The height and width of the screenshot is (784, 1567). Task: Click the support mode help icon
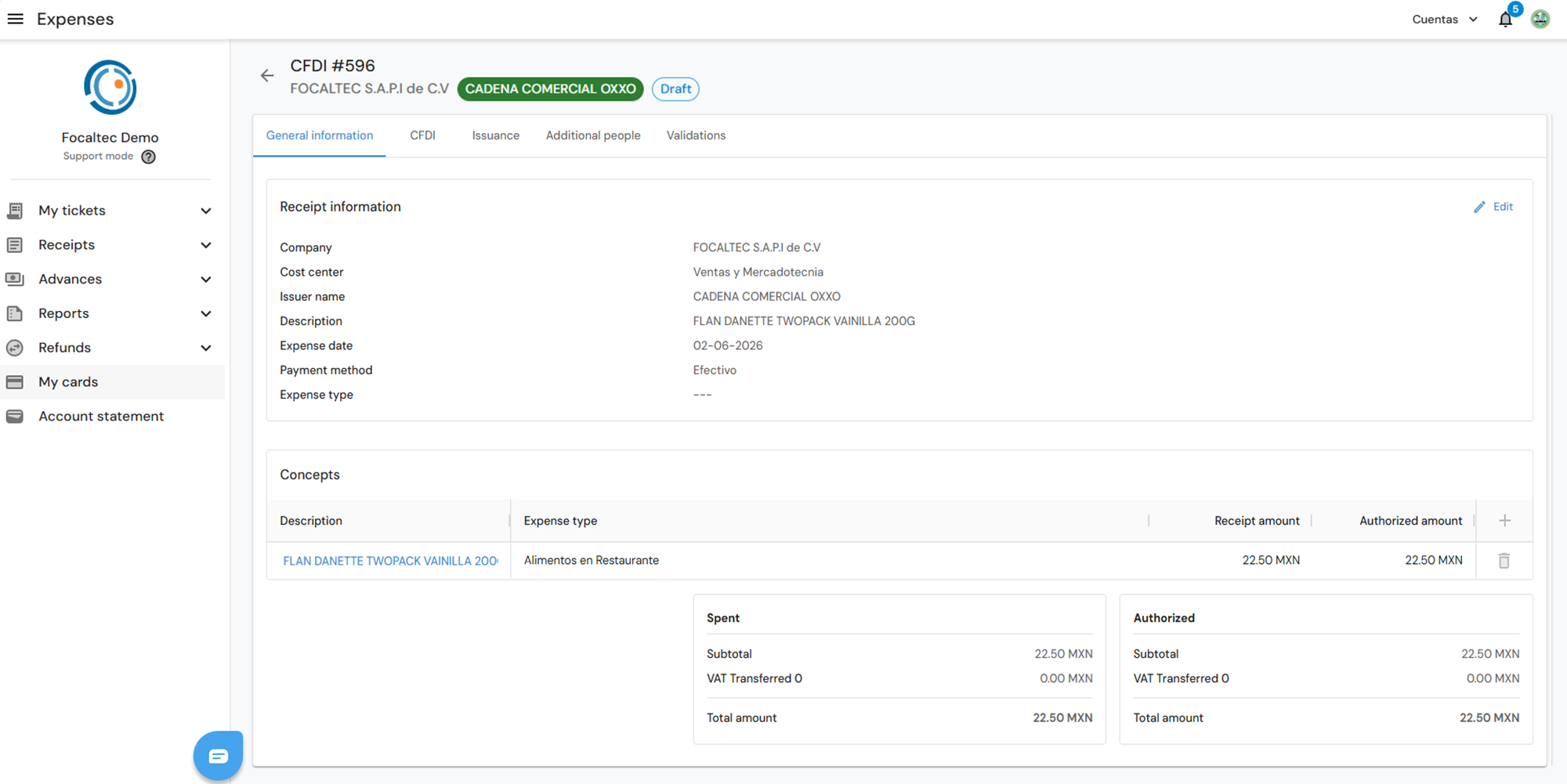[148, 157]
